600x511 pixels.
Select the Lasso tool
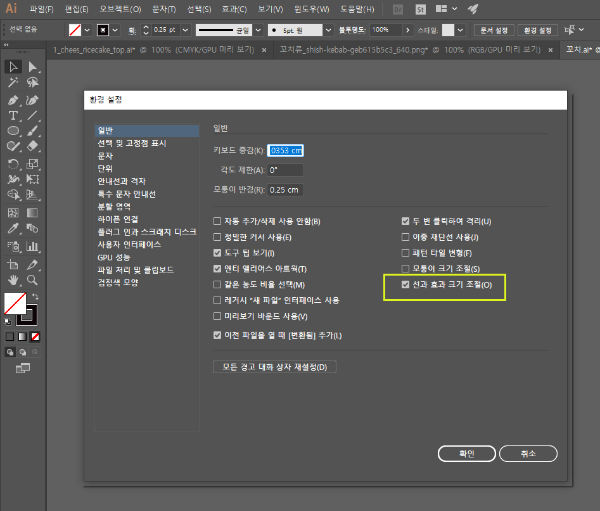click(33, 82)
